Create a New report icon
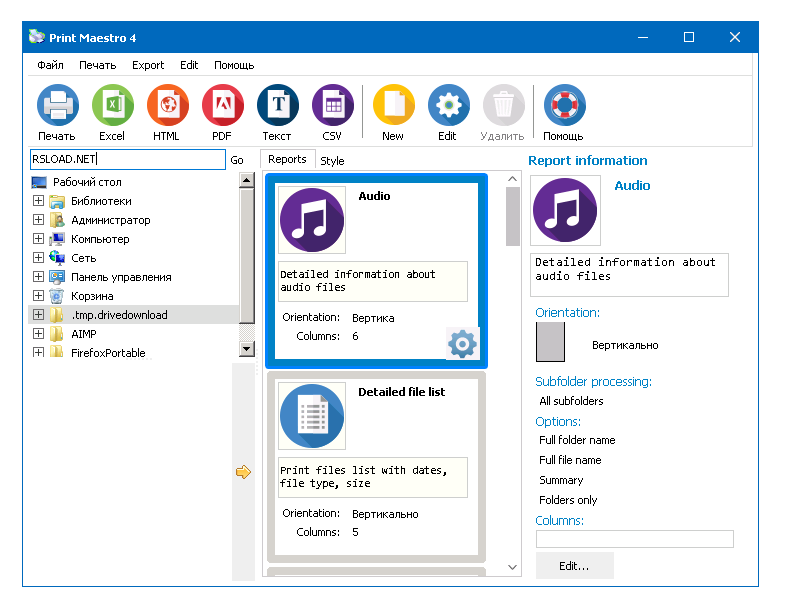 tap(393, 106)
